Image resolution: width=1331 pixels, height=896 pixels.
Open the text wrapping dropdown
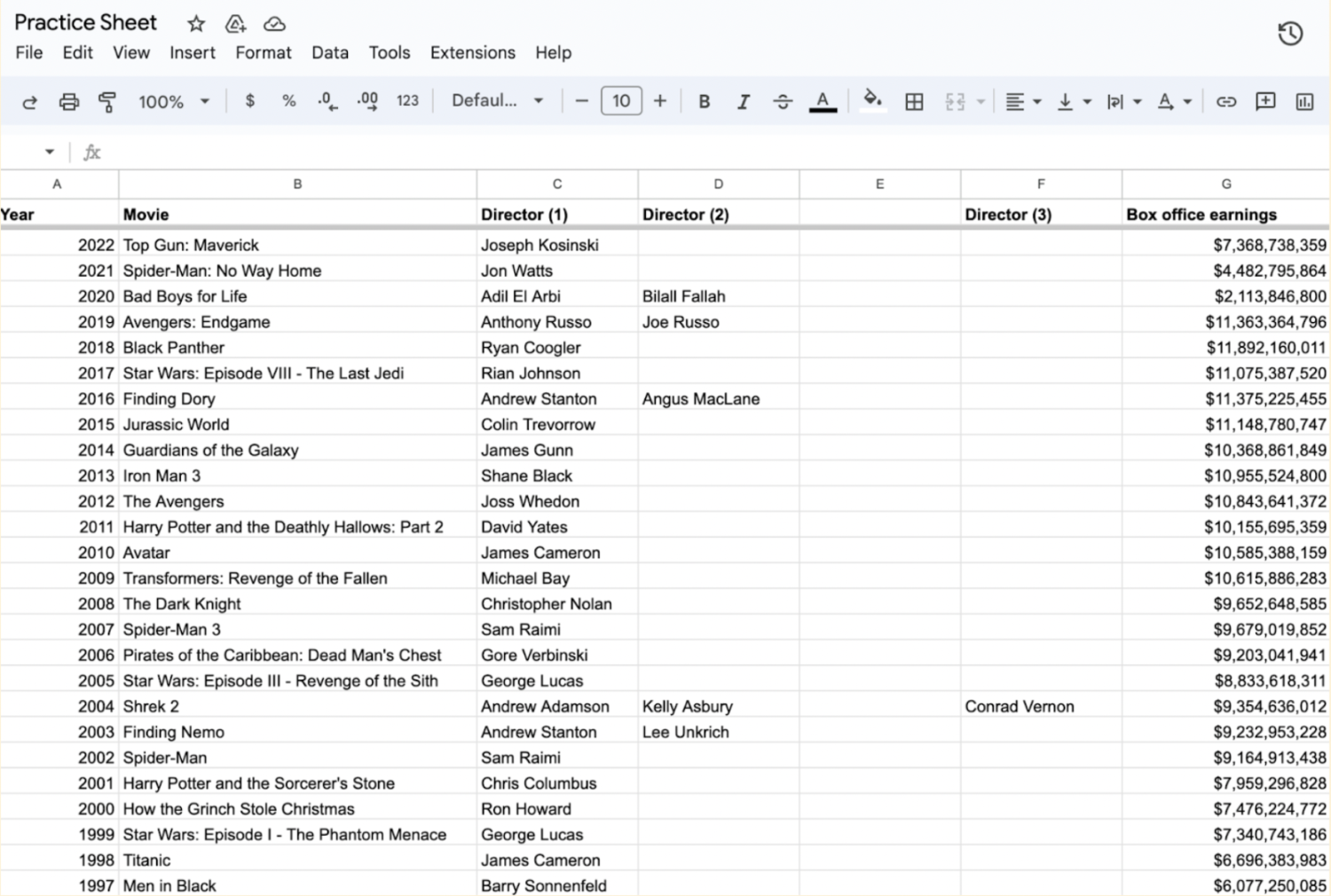point(1123,101)
